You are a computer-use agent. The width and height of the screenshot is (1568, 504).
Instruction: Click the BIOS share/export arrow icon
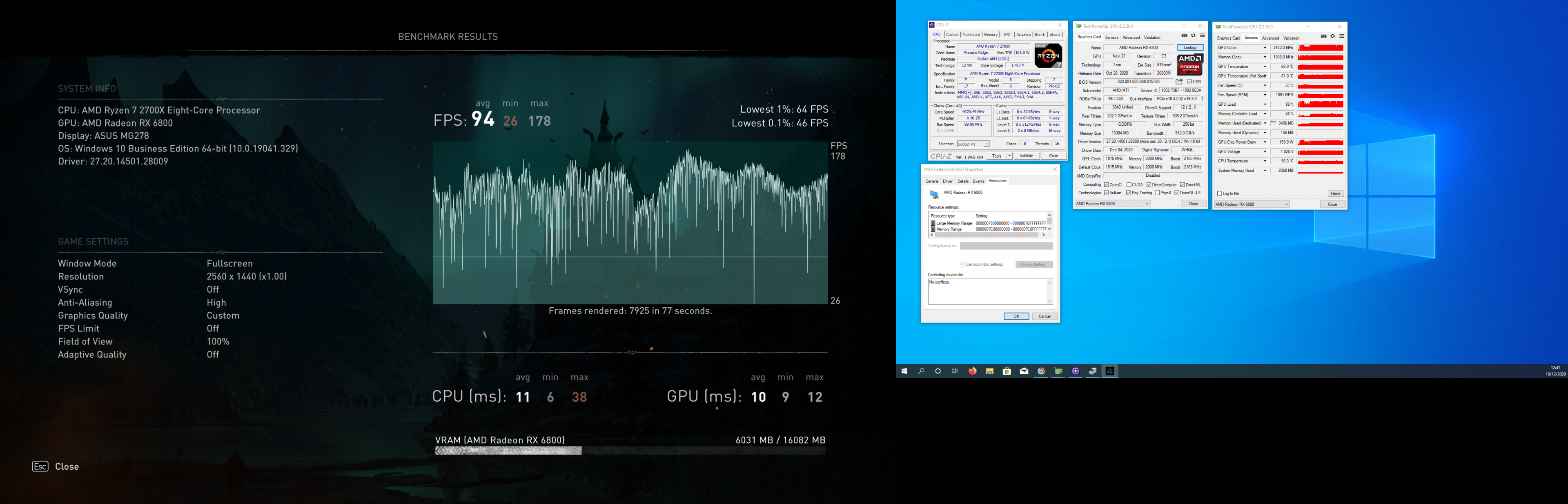[1179, 82]
